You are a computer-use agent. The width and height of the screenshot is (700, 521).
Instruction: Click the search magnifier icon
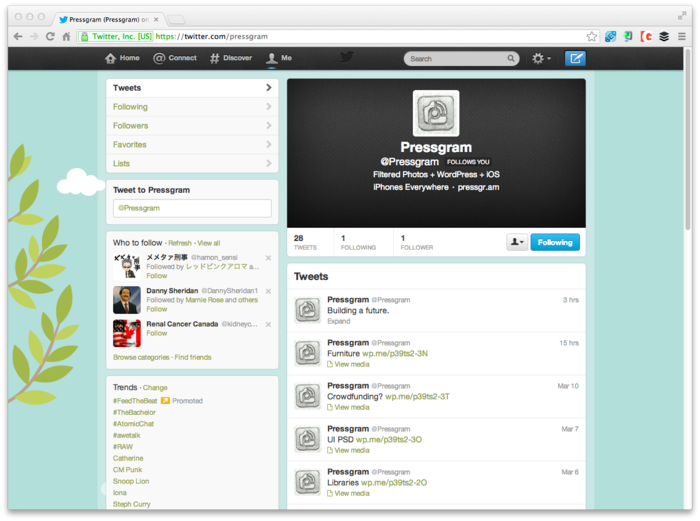click(511, 58)
